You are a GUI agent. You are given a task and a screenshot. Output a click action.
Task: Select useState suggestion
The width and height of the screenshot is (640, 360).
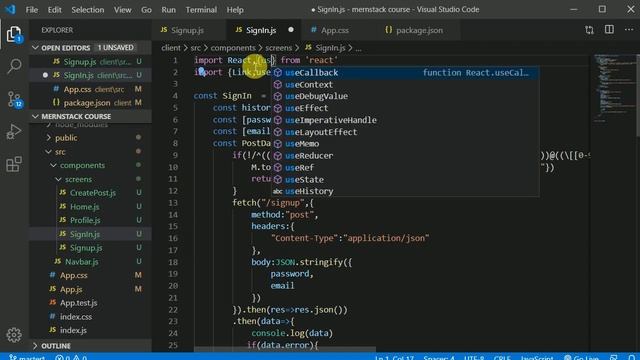pos(405,180)
